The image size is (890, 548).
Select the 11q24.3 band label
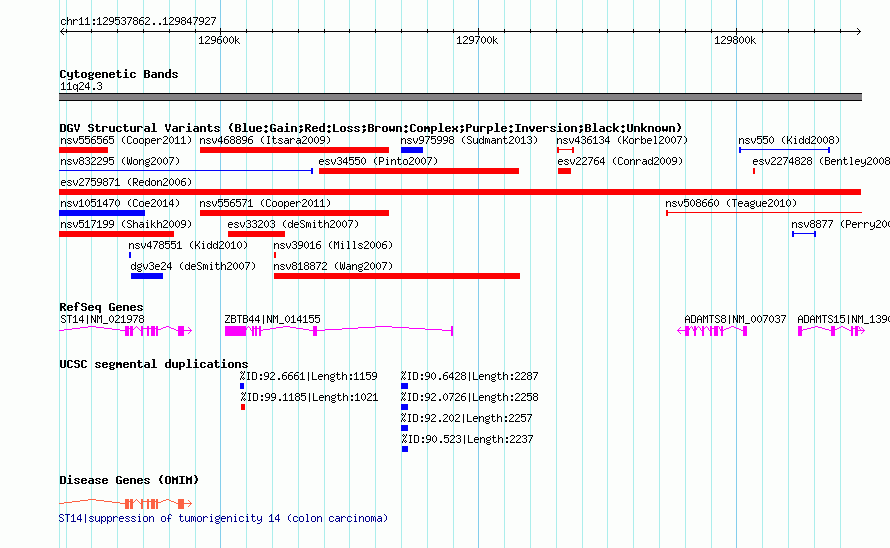(x=81, y=86)
